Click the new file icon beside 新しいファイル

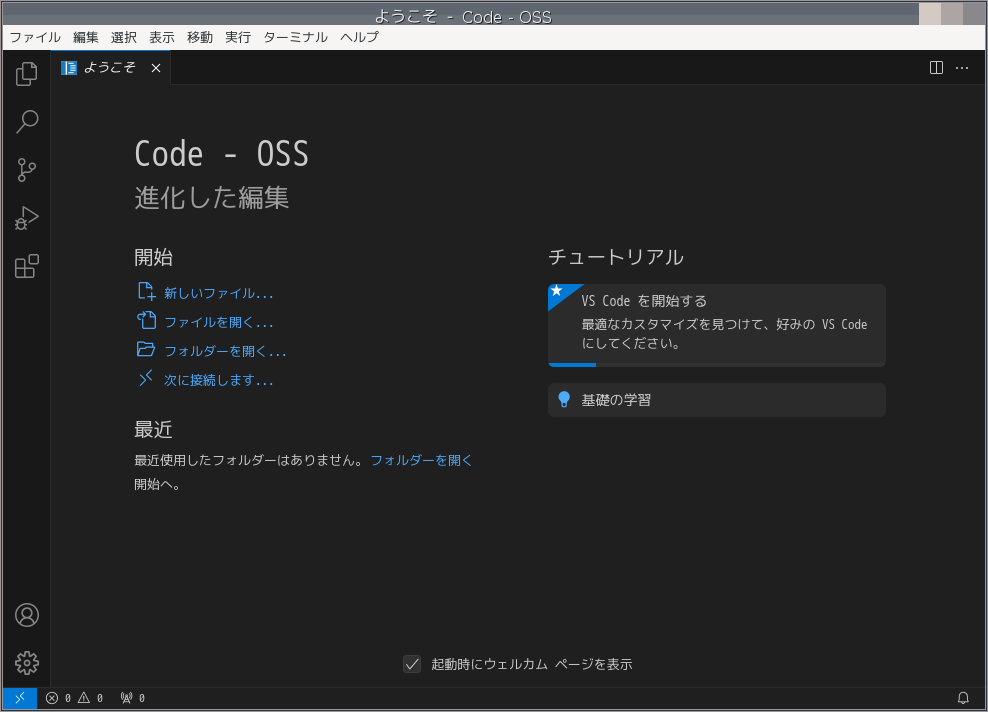146,291
